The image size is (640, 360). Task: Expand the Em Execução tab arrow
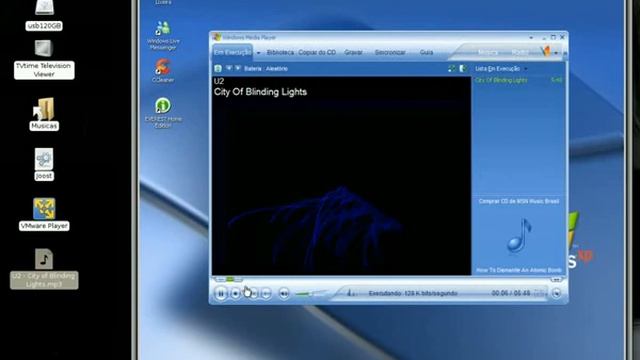[258, 53]
